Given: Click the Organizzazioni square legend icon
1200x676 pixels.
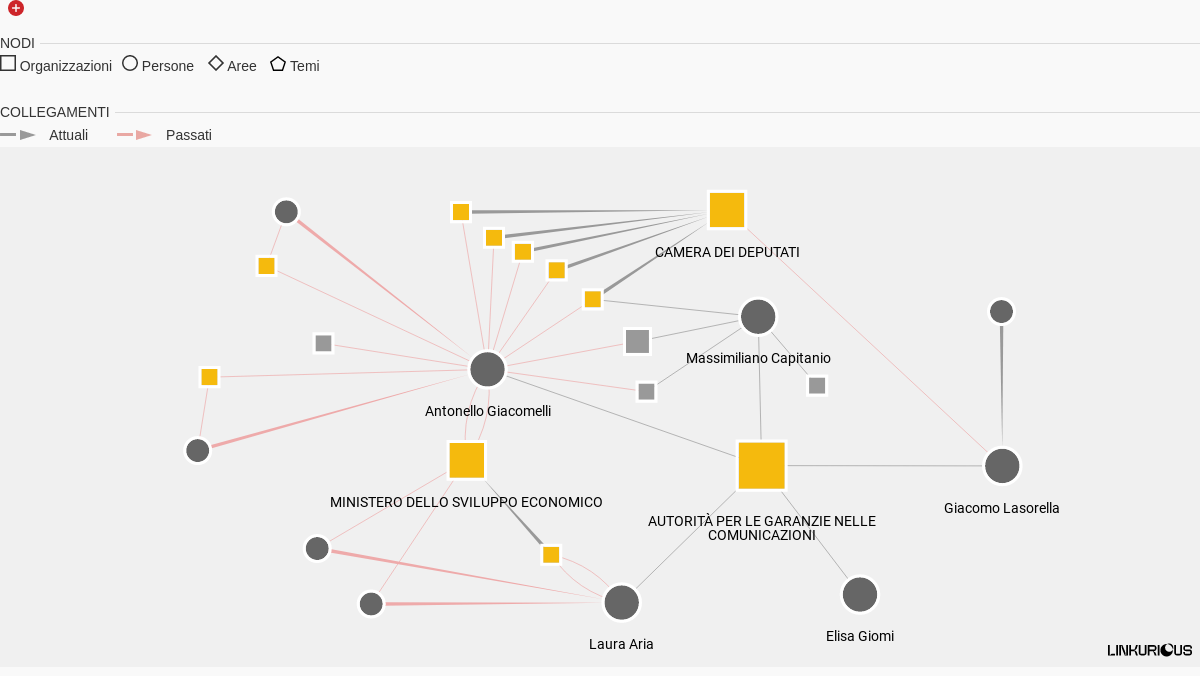Looking at the screenshot, I should (8, 63).
